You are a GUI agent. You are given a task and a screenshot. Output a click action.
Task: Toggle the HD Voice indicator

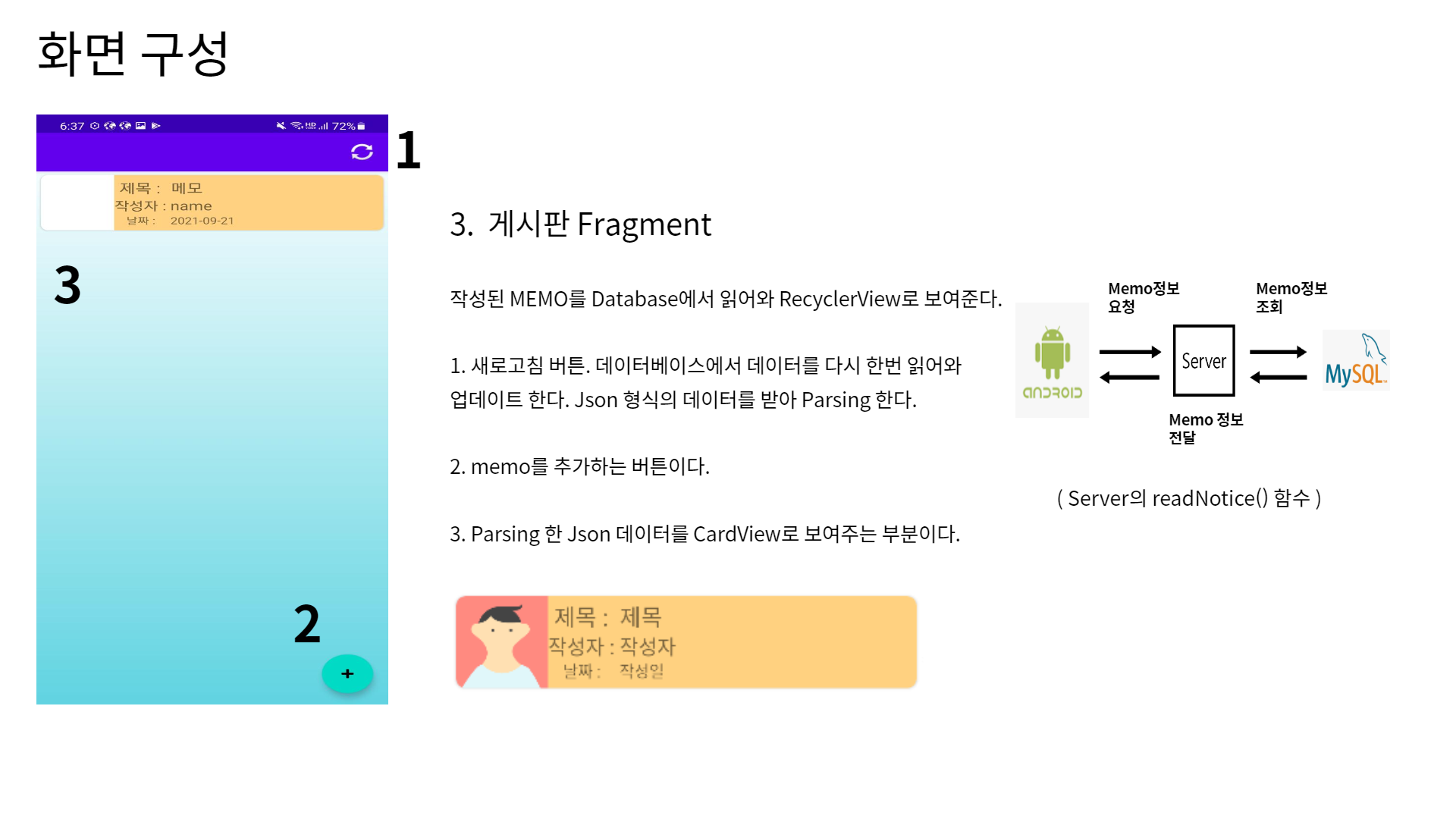pyautogui.click(x=311, y=126)
